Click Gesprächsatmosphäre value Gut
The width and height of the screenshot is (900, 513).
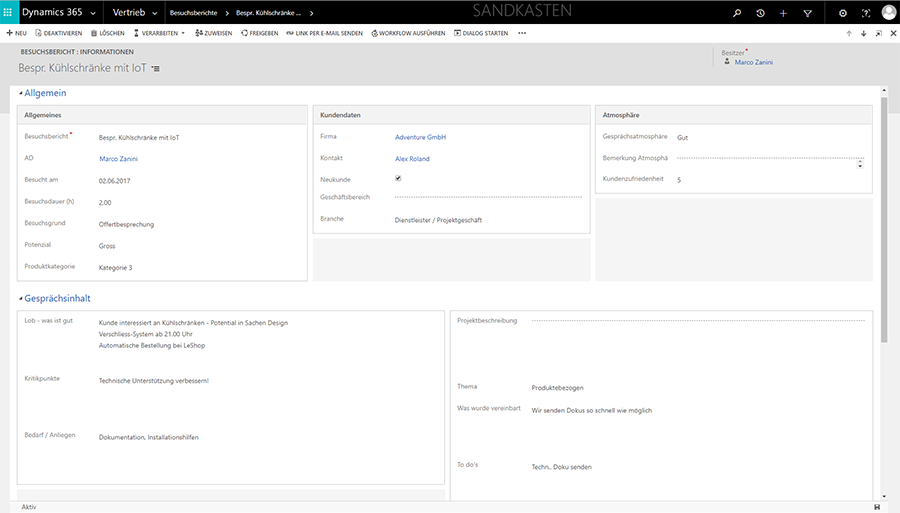(x=682, y=138)
